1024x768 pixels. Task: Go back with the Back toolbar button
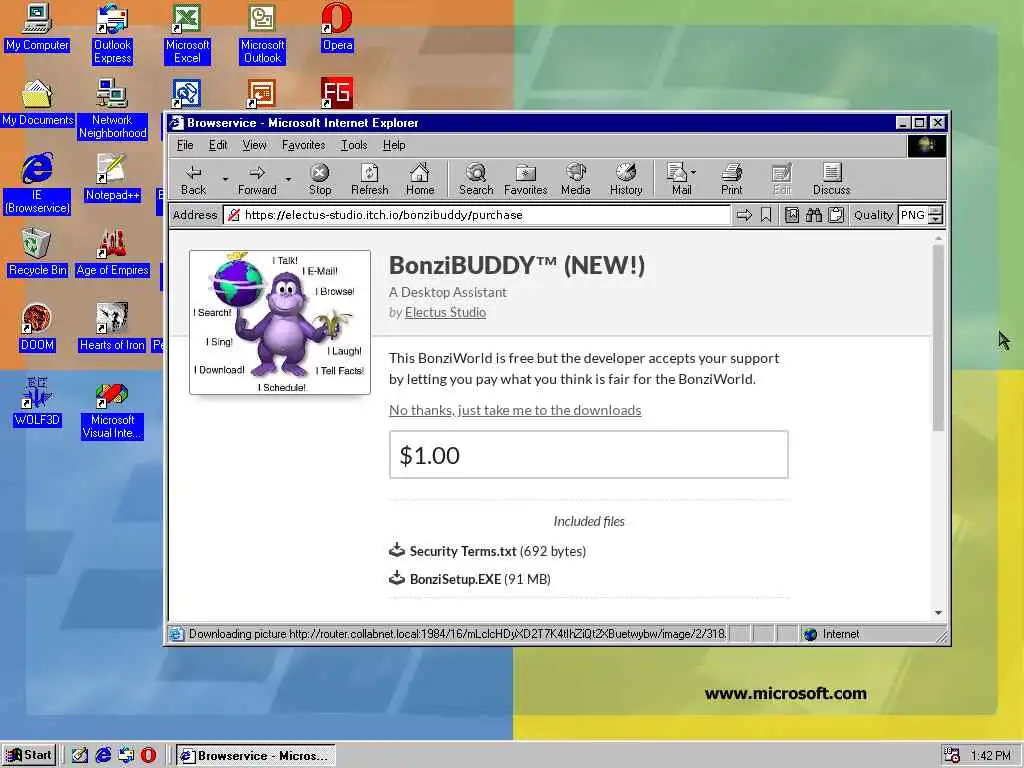click(193, 179)
